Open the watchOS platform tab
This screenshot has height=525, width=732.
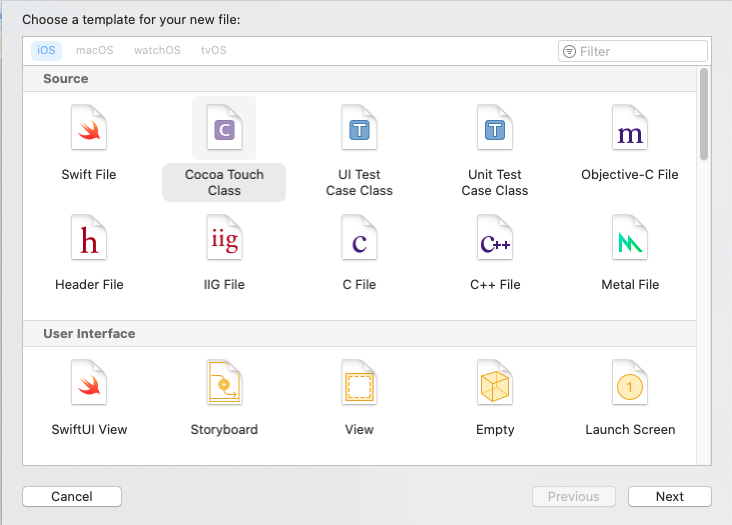point(157,50)
